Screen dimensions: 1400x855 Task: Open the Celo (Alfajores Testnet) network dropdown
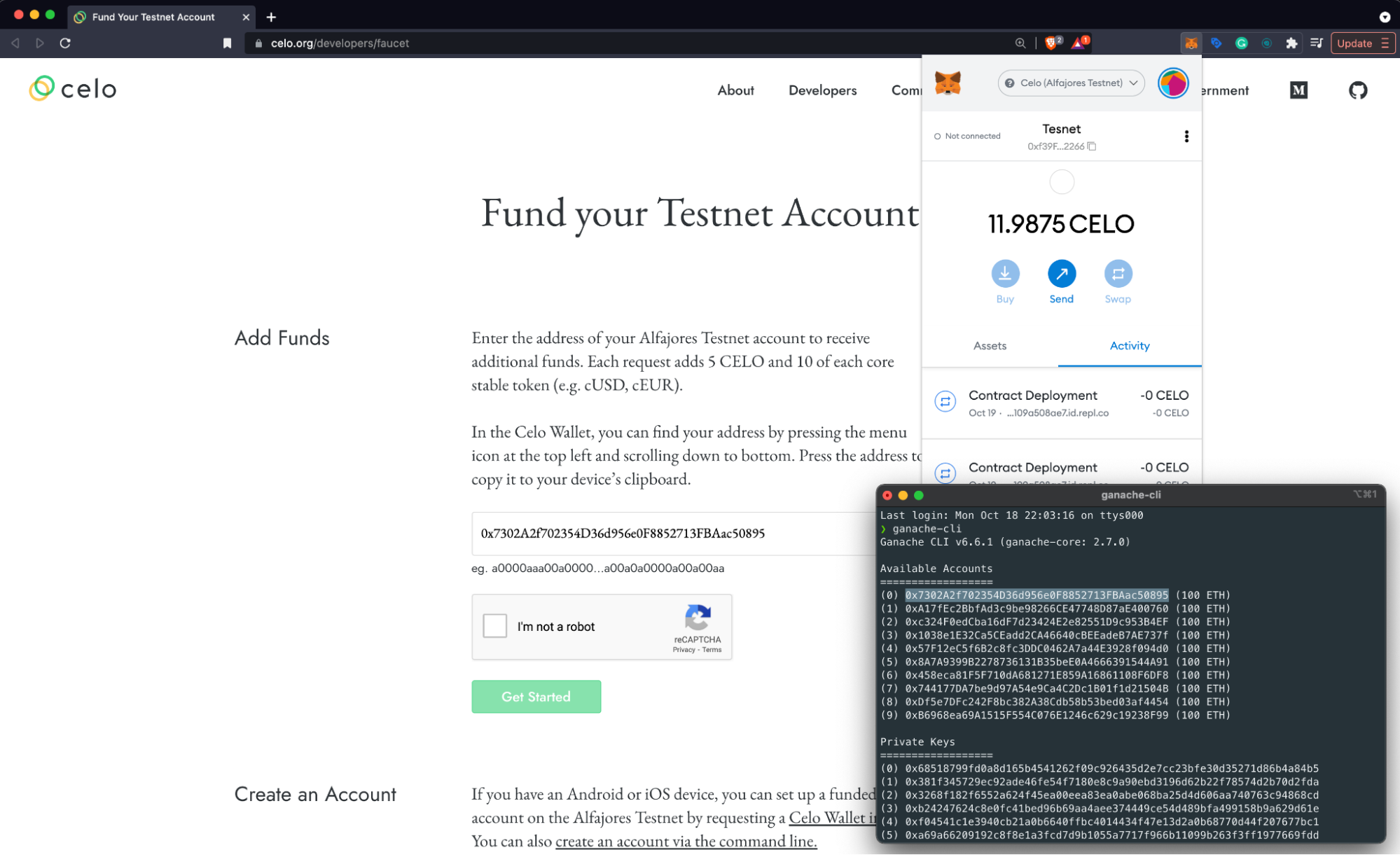(x=1071, y=83)
